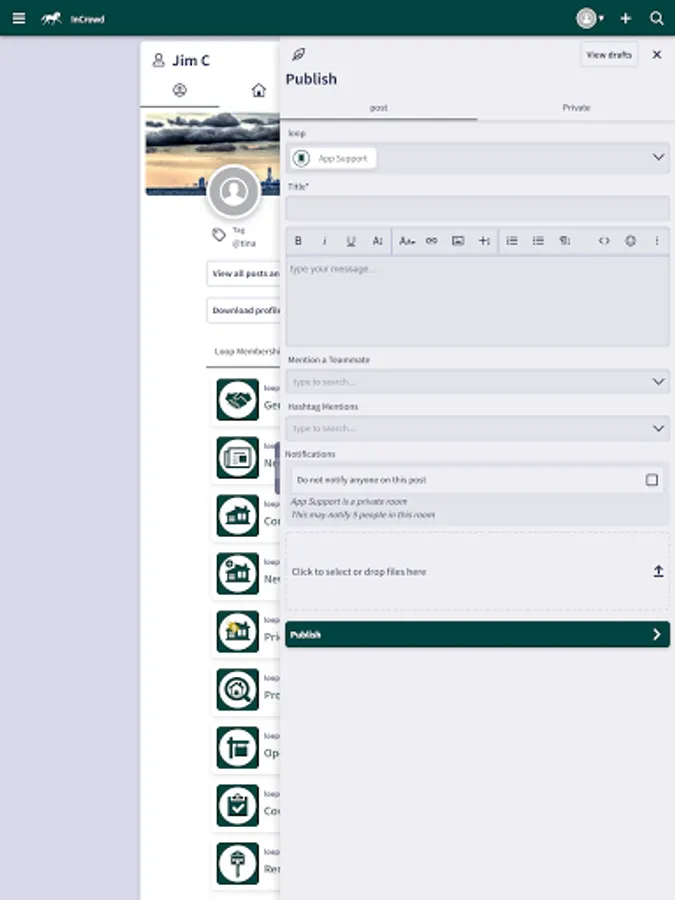675x900 pixels.
Task: Open the profile circle tab under Jim C
Action: pos(180,90)
